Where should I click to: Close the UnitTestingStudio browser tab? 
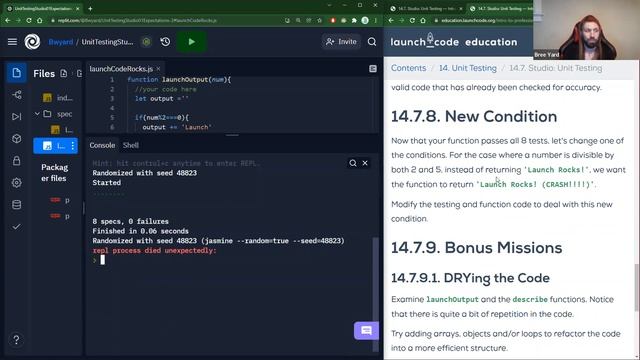[78, 8]
